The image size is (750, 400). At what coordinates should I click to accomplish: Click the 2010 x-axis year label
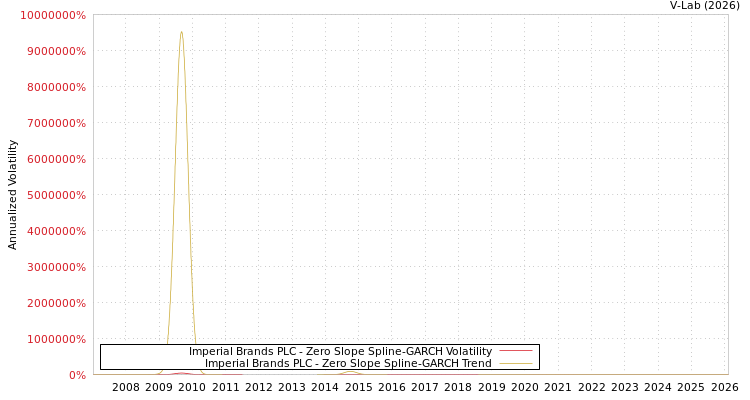point(192,388)
